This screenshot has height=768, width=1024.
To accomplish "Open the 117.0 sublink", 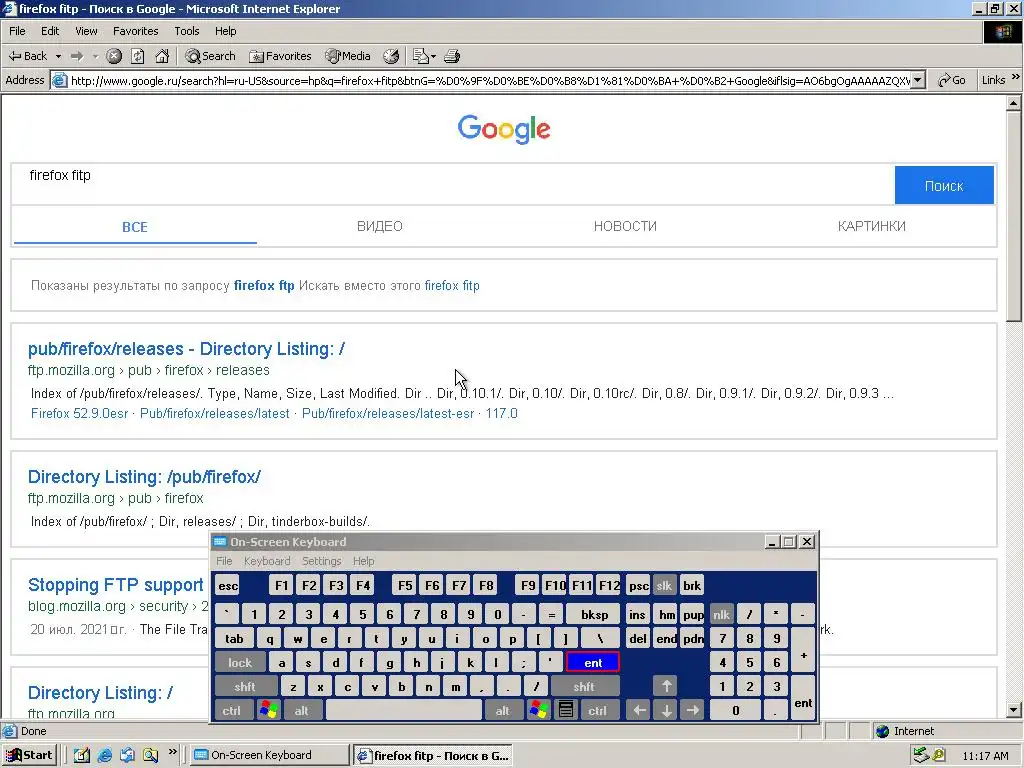I will coord(502,413).
